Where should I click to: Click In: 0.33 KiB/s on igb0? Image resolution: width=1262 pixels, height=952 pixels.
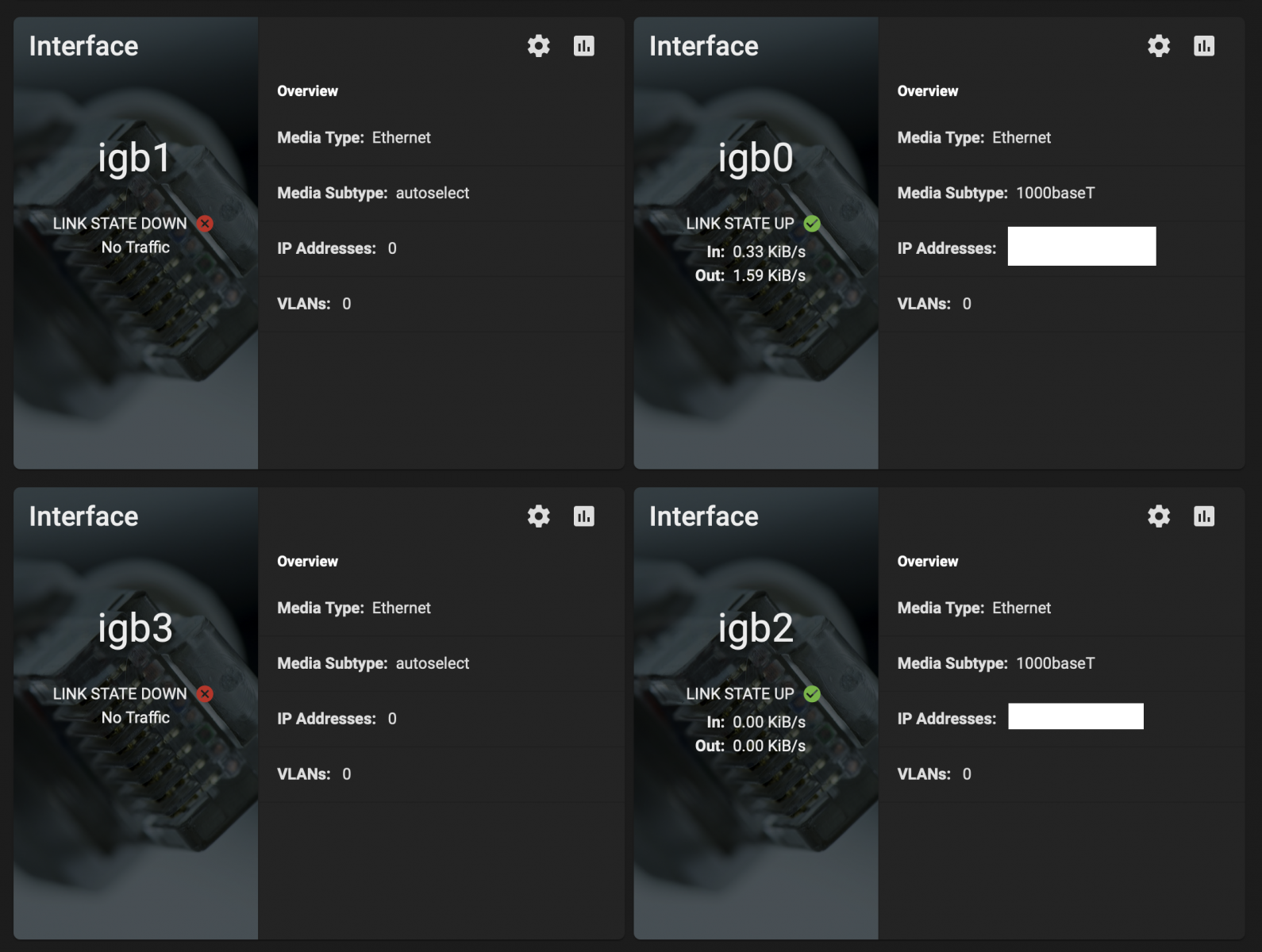pos(756,251)
